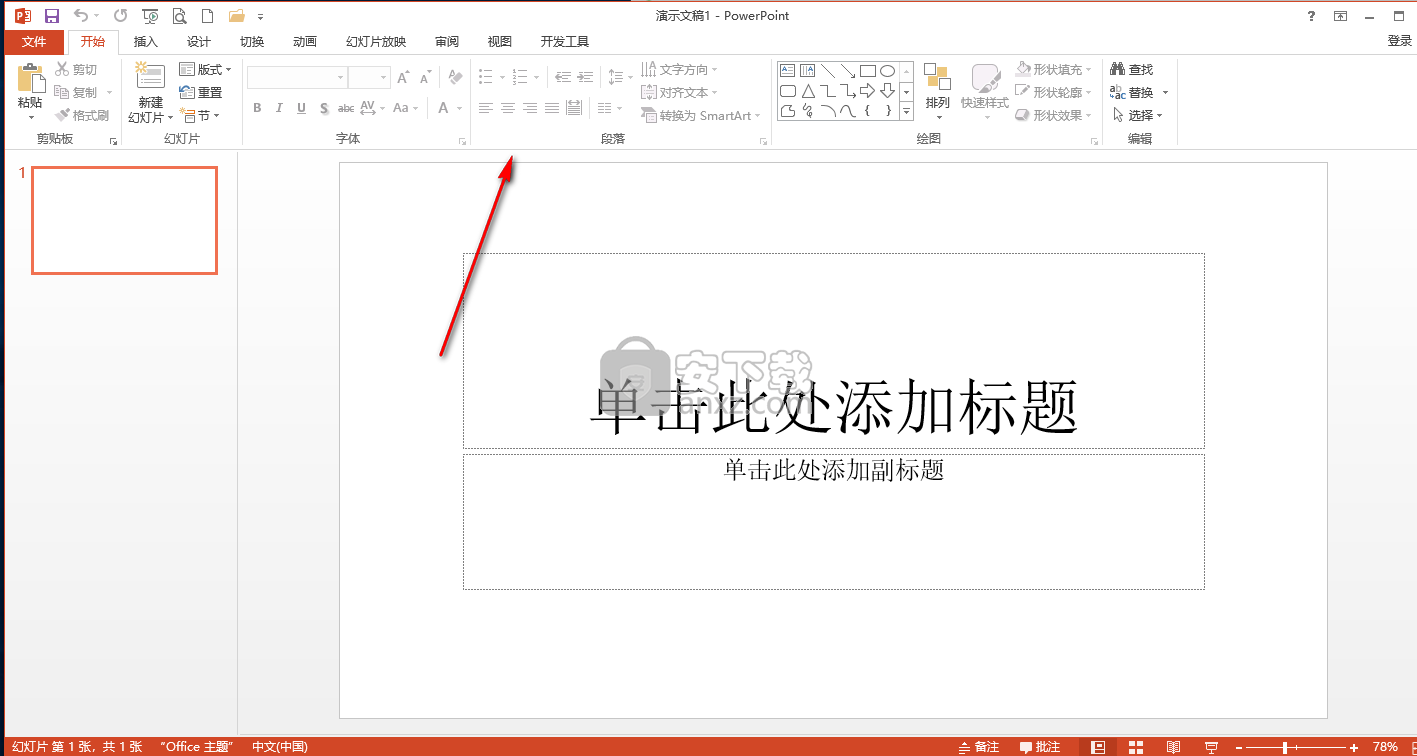Click the zoom percentage 78%
This screenshot has width=1417, height=756.
click(1385, 747)
